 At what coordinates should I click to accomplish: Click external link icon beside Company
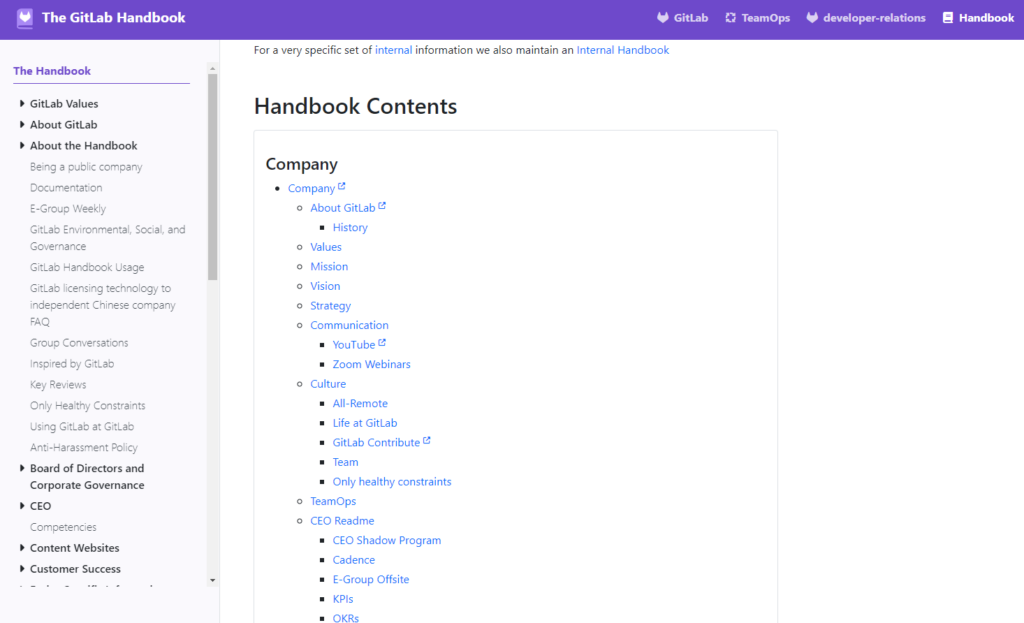(342, 186)
